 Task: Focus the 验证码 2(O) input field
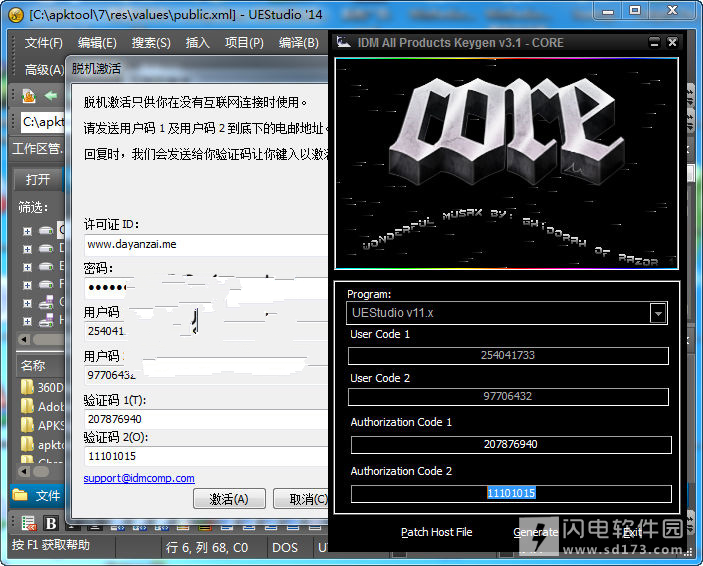206,456
